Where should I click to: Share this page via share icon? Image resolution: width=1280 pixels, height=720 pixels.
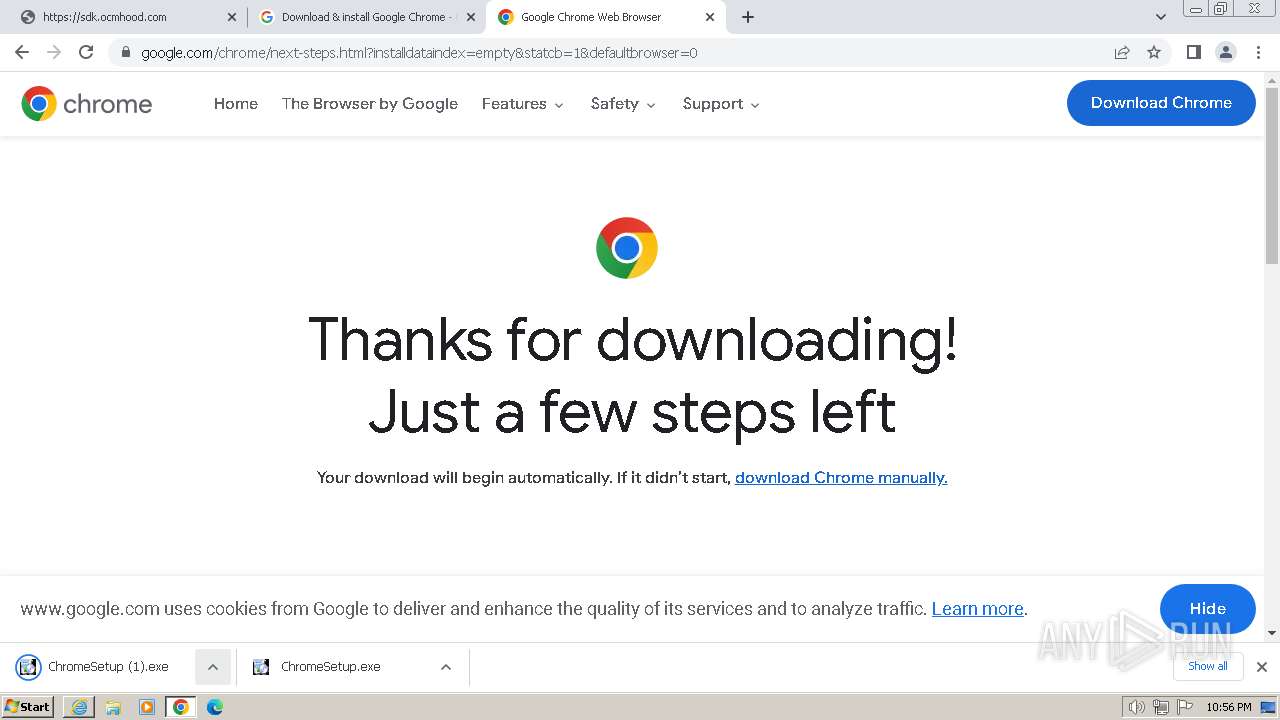coord(1122,52)
